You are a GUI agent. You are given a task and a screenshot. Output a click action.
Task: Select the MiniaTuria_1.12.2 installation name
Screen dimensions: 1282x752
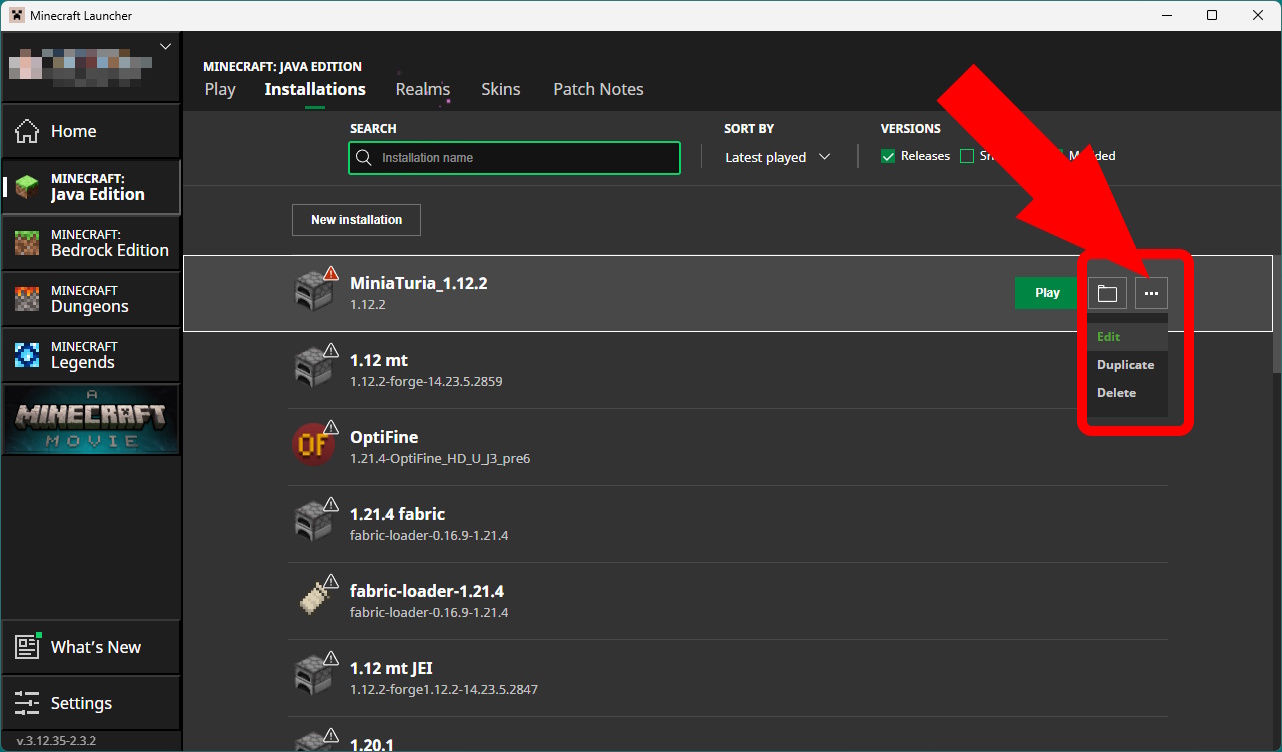click(x=418, y=283)
